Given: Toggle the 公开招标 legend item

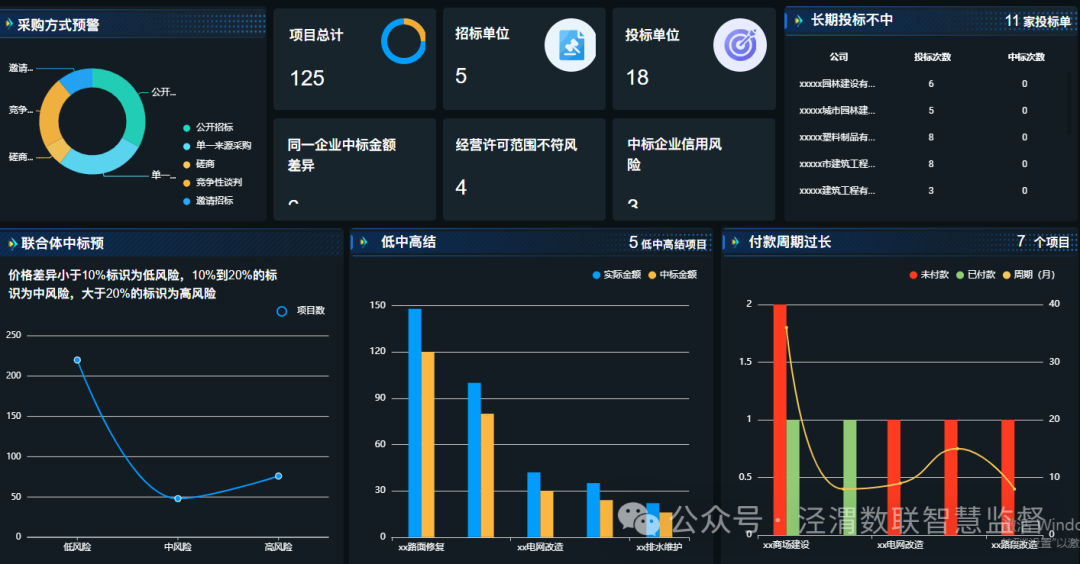Looking at the screenshot, I should tap(208, 127).
